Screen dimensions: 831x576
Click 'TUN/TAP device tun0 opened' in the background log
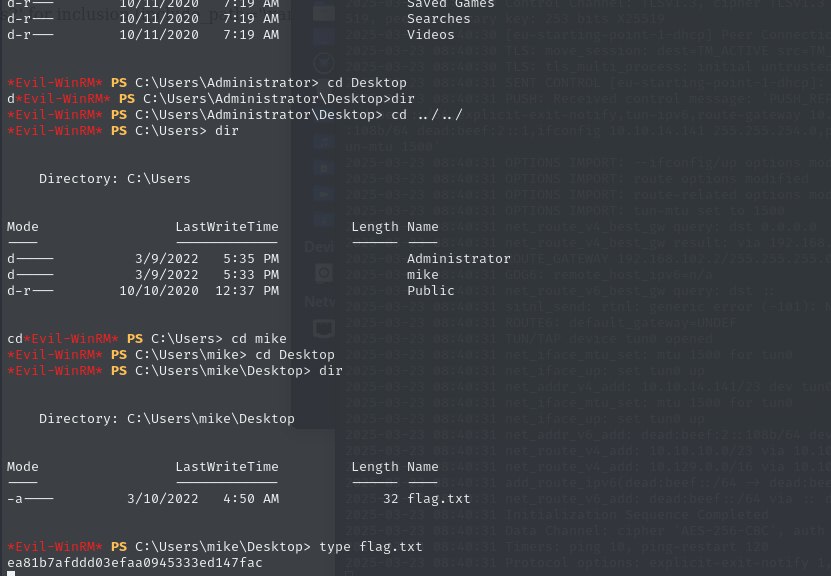[608, 339]
